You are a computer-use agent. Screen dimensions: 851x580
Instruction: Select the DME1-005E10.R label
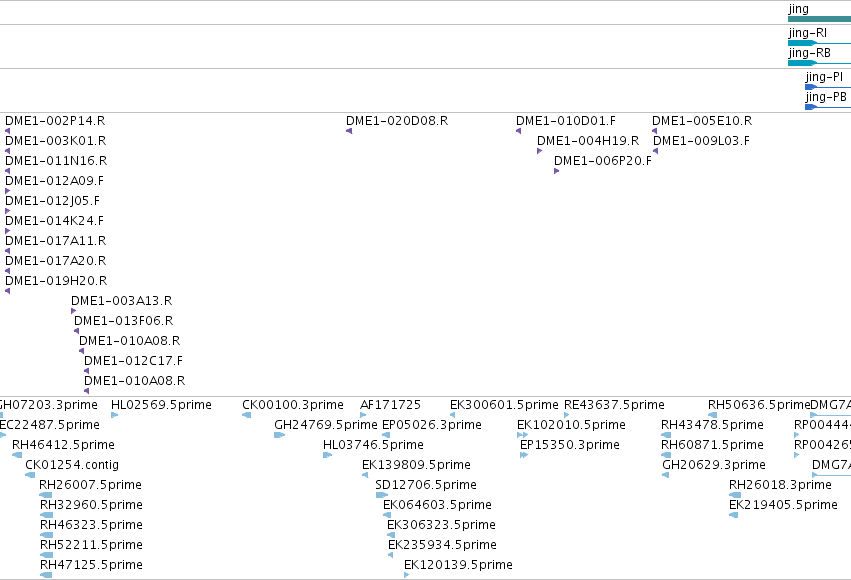(x=702, y=121)
